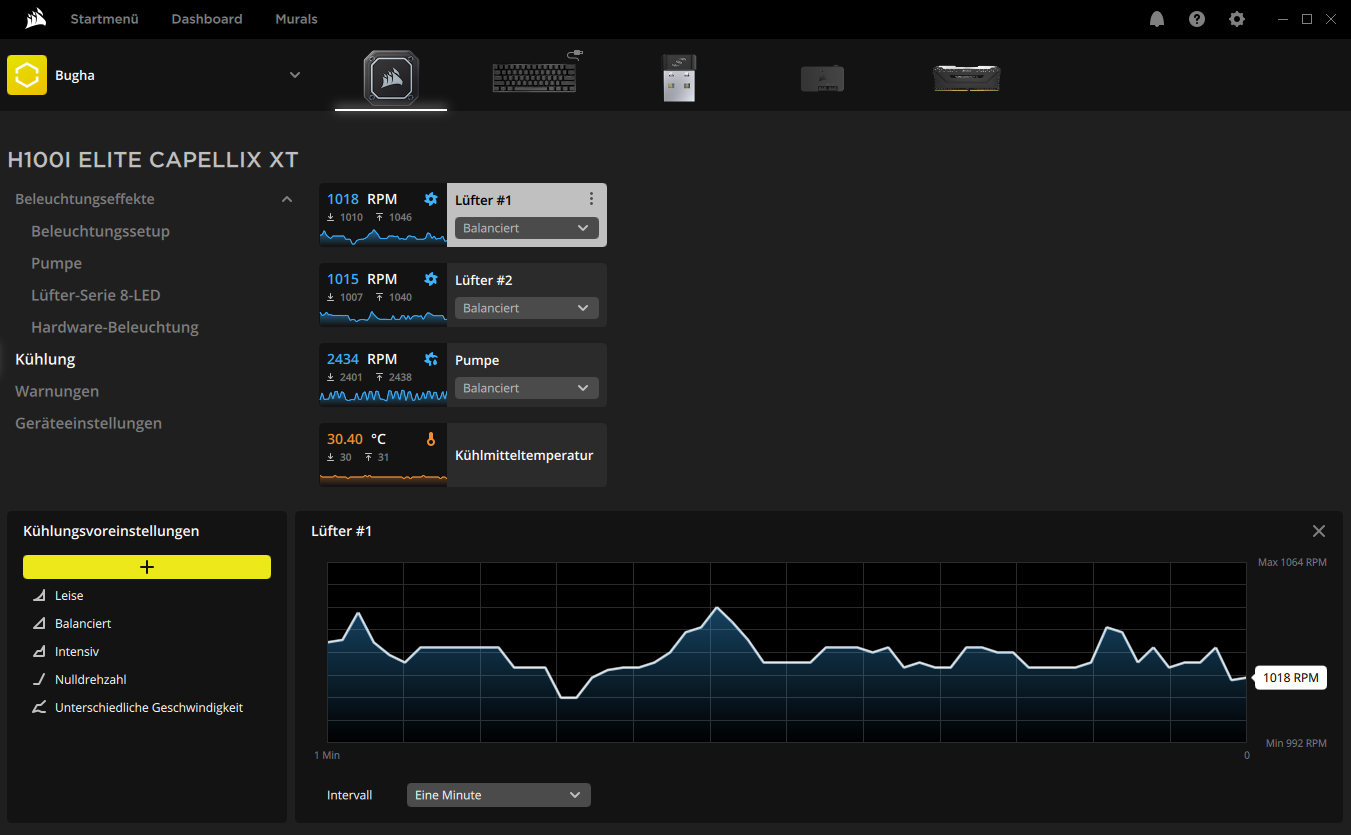Select the Intensiv cooling preset
Viewport: 1351px width, 835px height.
point(77,651)
